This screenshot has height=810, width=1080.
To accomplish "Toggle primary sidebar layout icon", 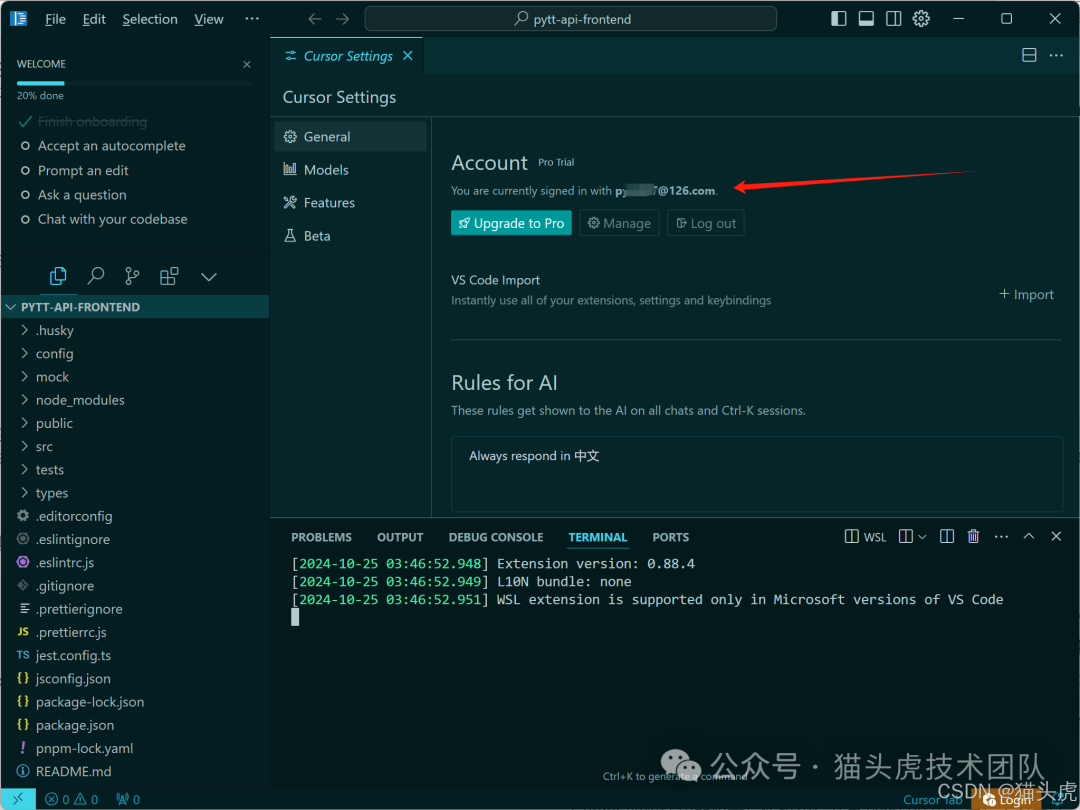I will click(838, 19).
